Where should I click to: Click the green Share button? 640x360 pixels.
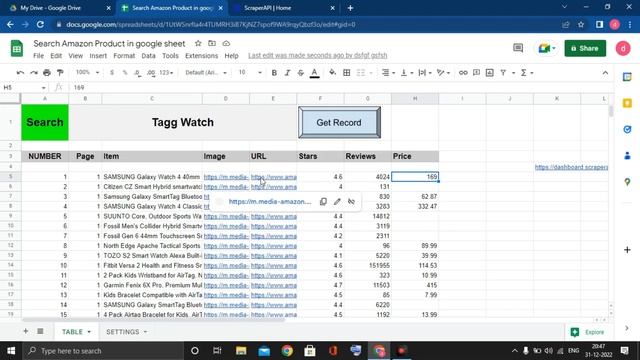585,49
